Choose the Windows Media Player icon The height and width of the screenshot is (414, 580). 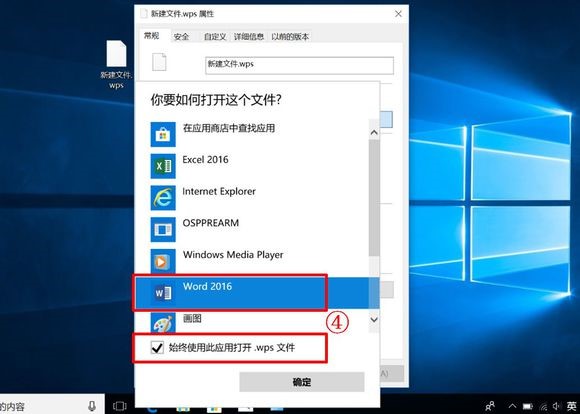[163, 261]
